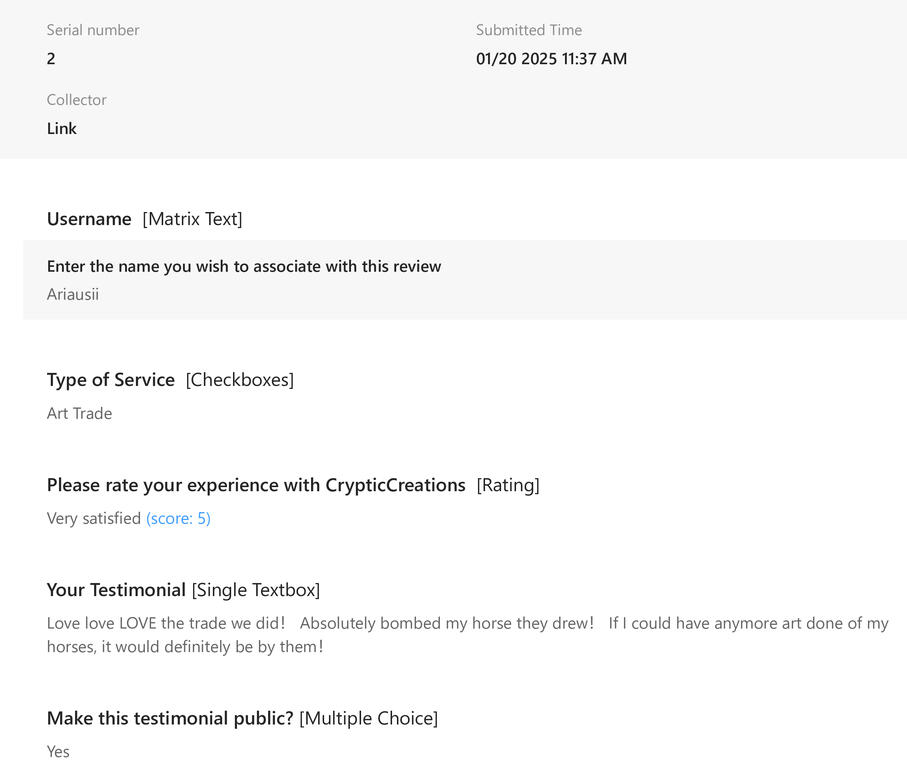Click the "[Matrix Text]" question type tag

[192, 218]
